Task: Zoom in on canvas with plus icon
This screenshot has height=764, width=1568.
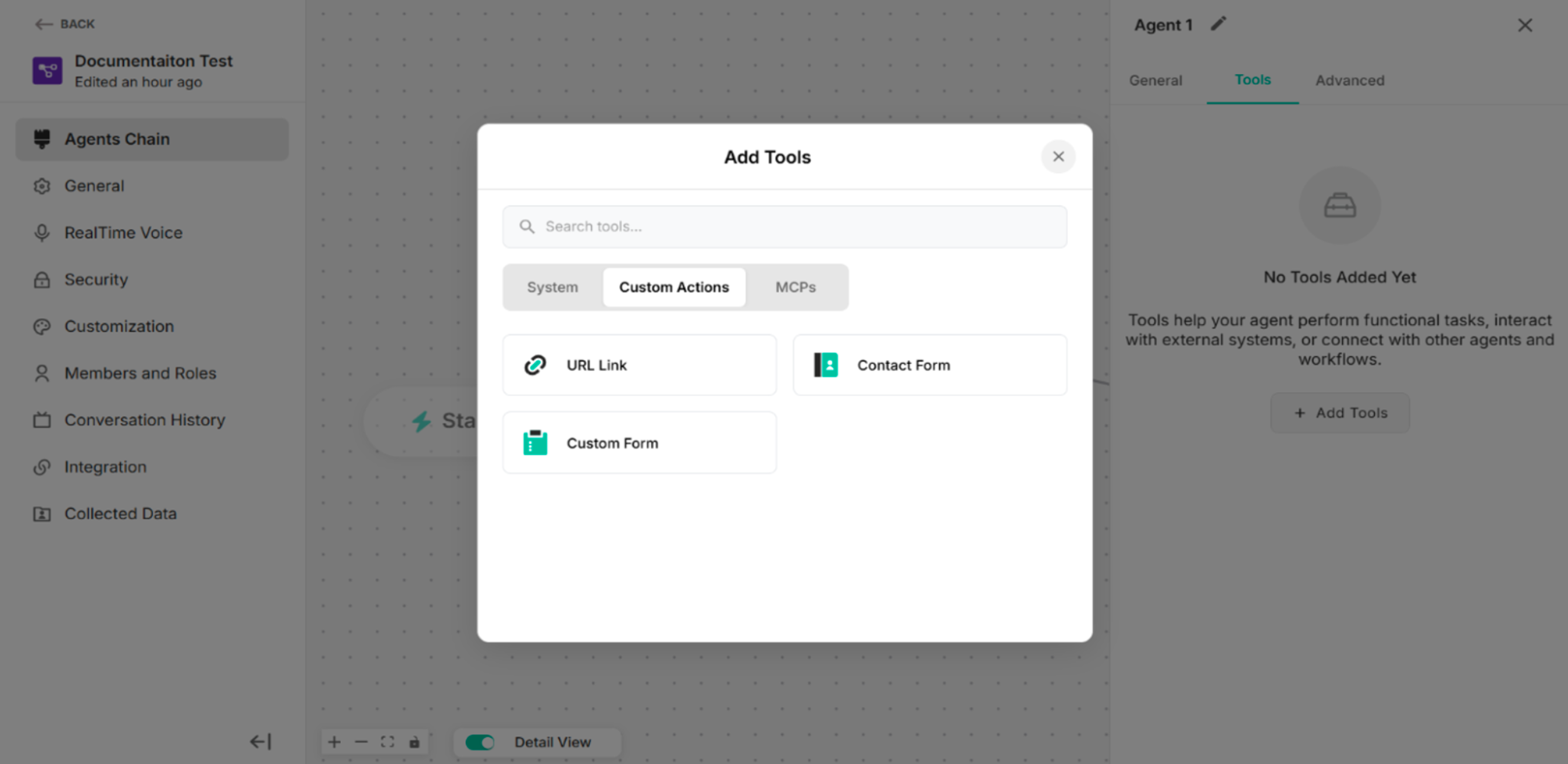Action: [334, 742]
